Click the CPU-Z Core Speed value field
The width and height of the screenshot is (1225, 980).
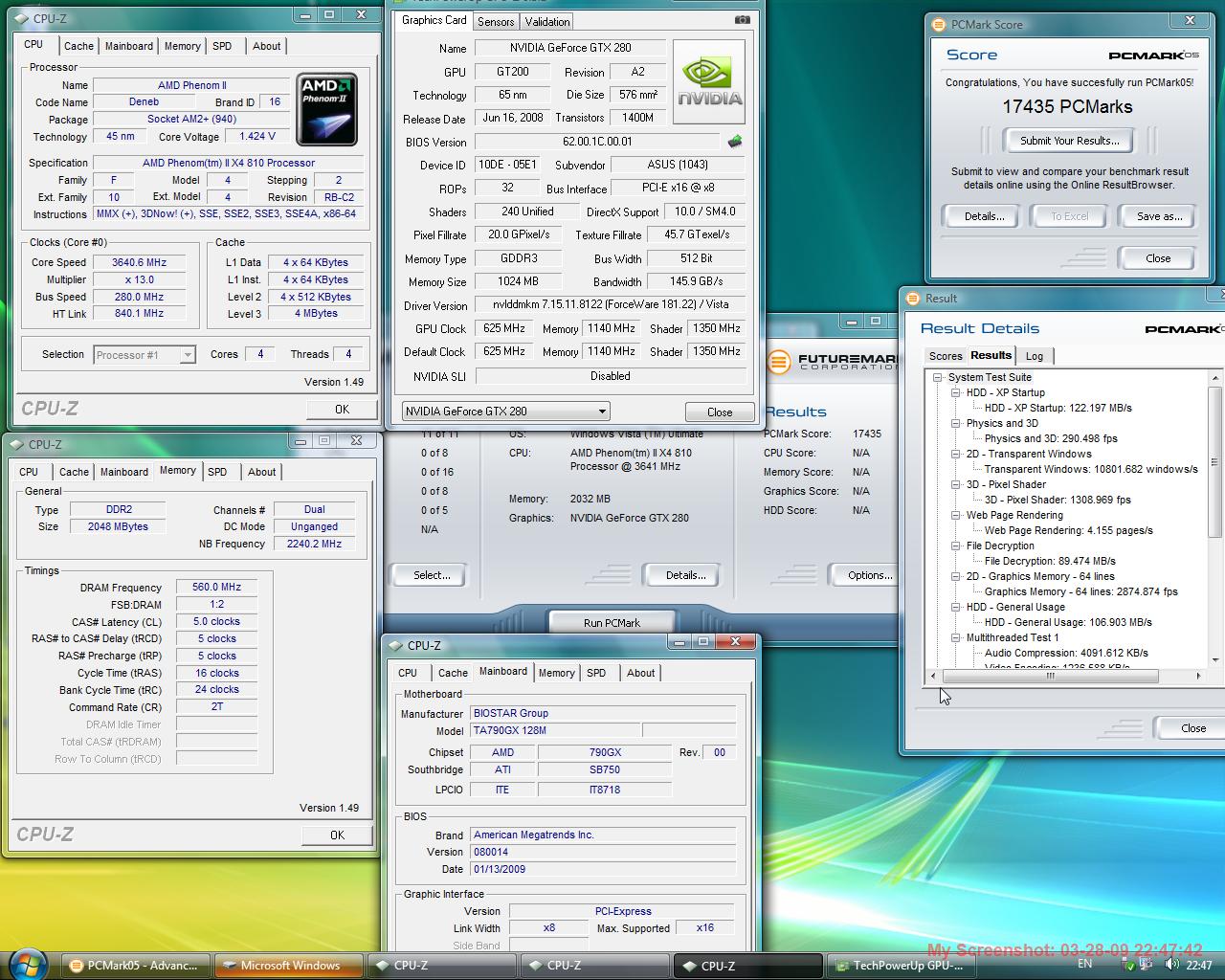point(139,262)
